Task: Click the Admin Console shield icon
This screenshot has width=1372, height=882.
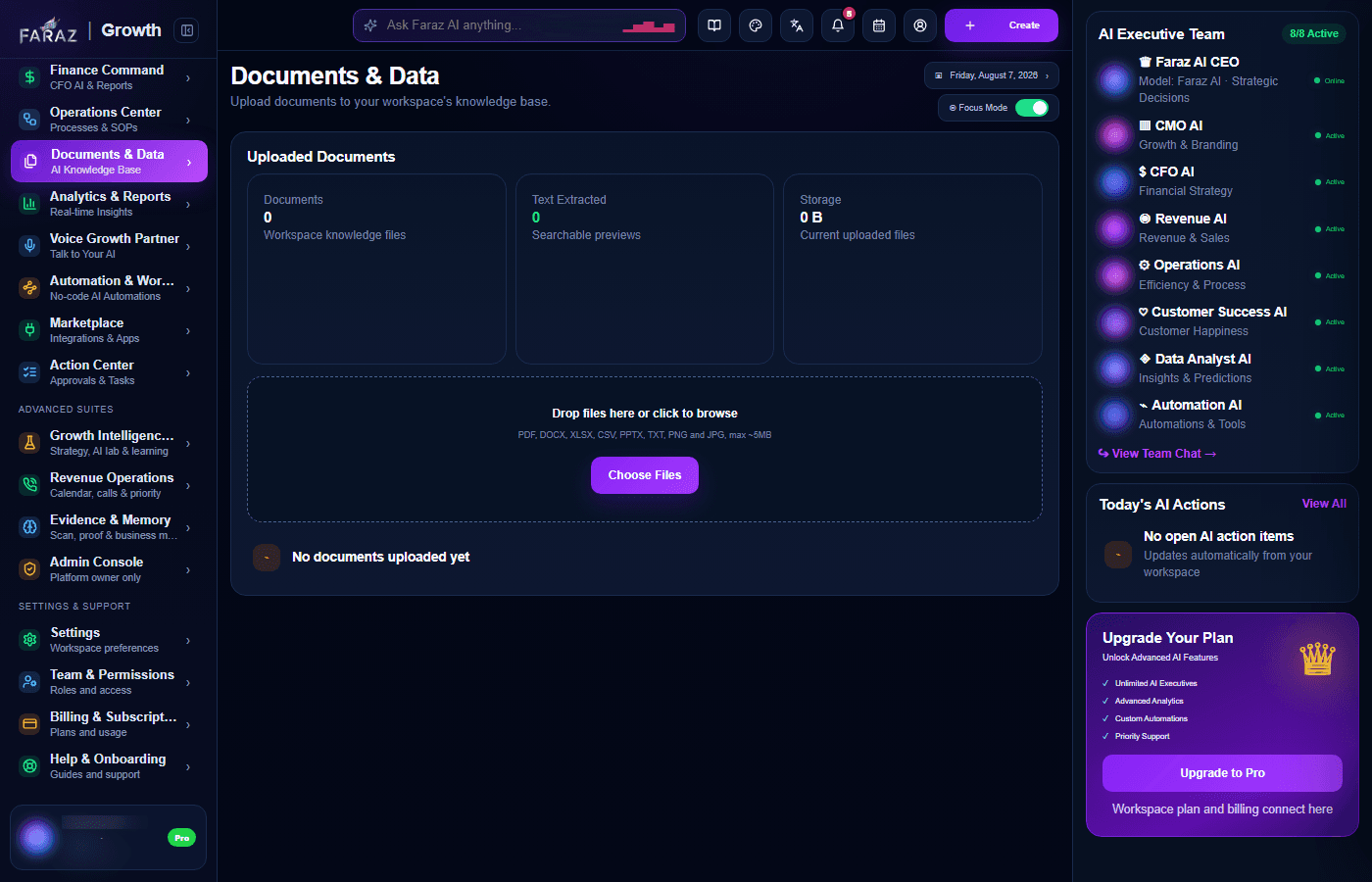Action: pos(29,569)
